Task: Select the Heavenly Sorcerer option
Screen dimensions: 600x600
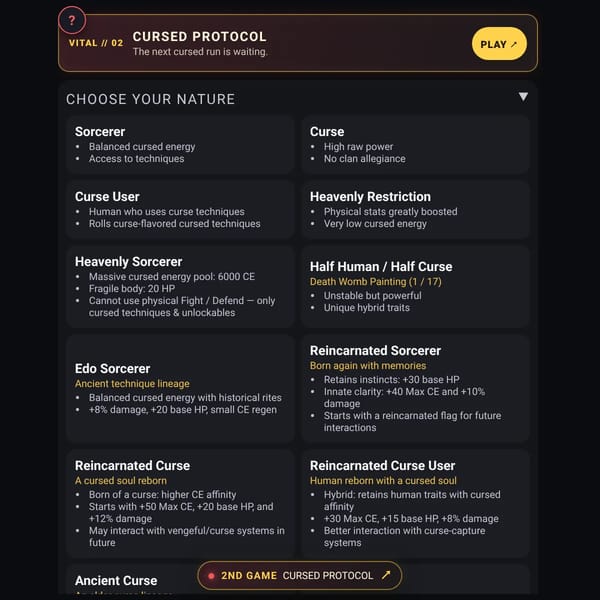Action: pyautogui.click(x=180, y=287)
